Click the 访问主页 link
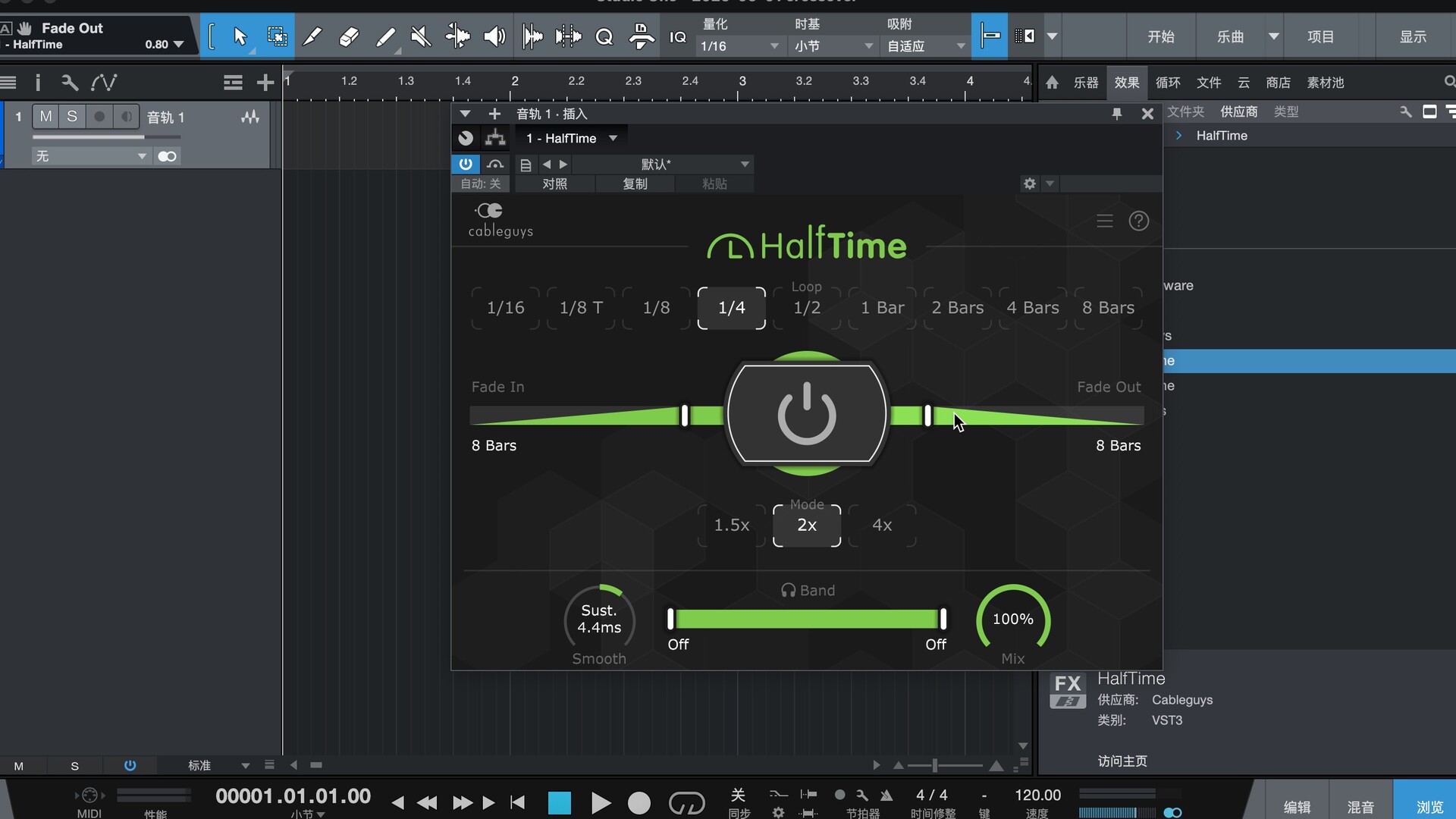The height and width of the screenshot is (819, 1456). coord(1122,761)
